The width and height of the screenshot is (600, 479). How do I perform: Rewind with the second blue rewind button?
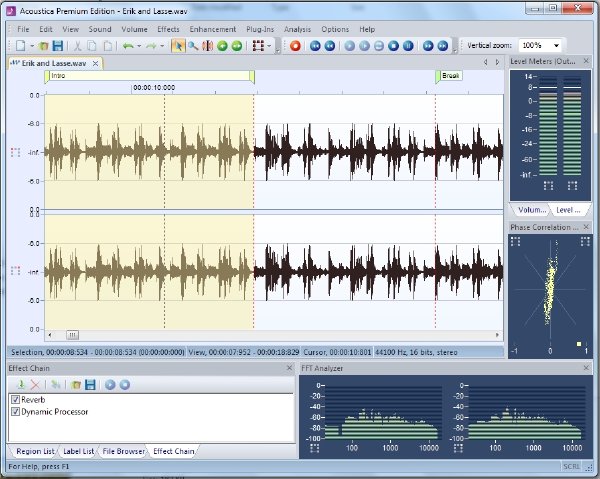tap(329, 46)
